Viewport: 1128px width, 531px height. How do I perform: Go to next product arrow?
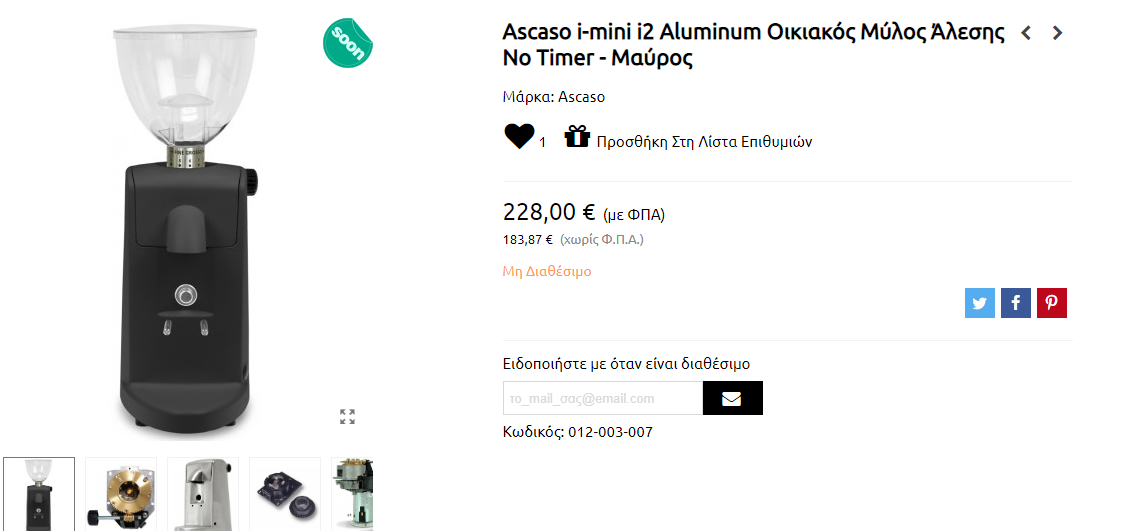pos(1057,32)
